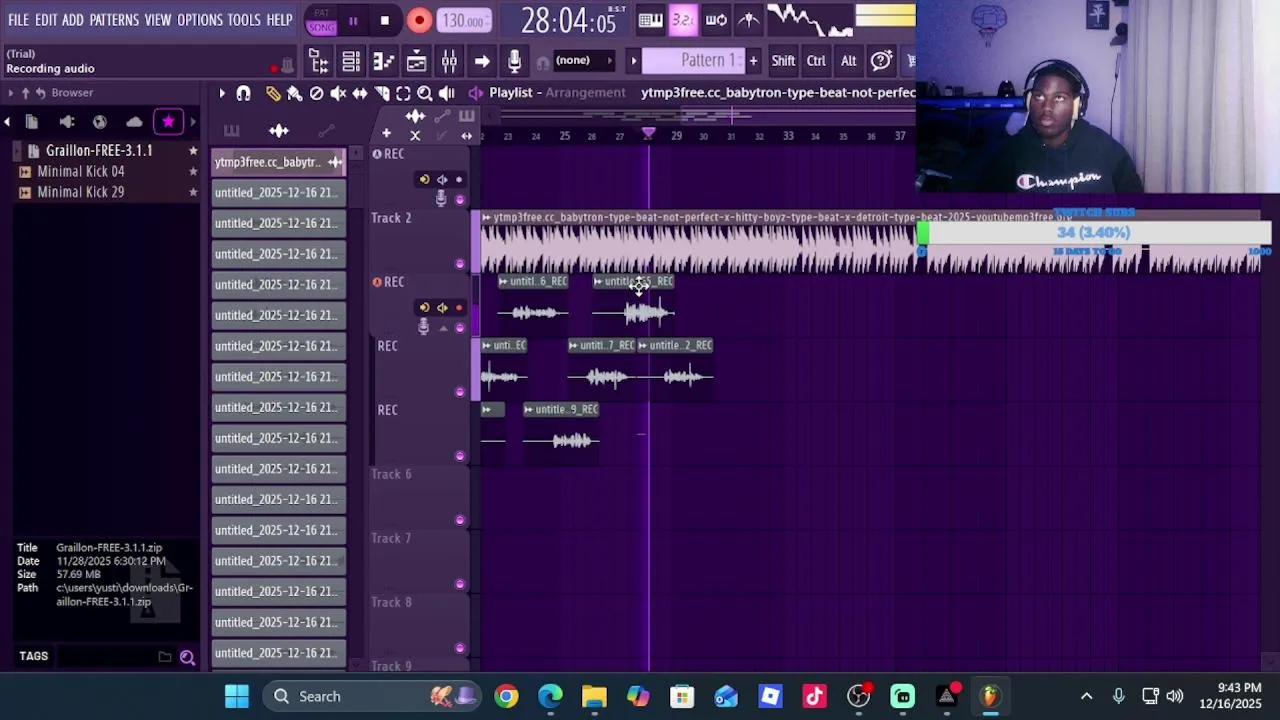This screenshot has width=1280, height=720.
Task: Open the Mixer icon
Action: 449,62
